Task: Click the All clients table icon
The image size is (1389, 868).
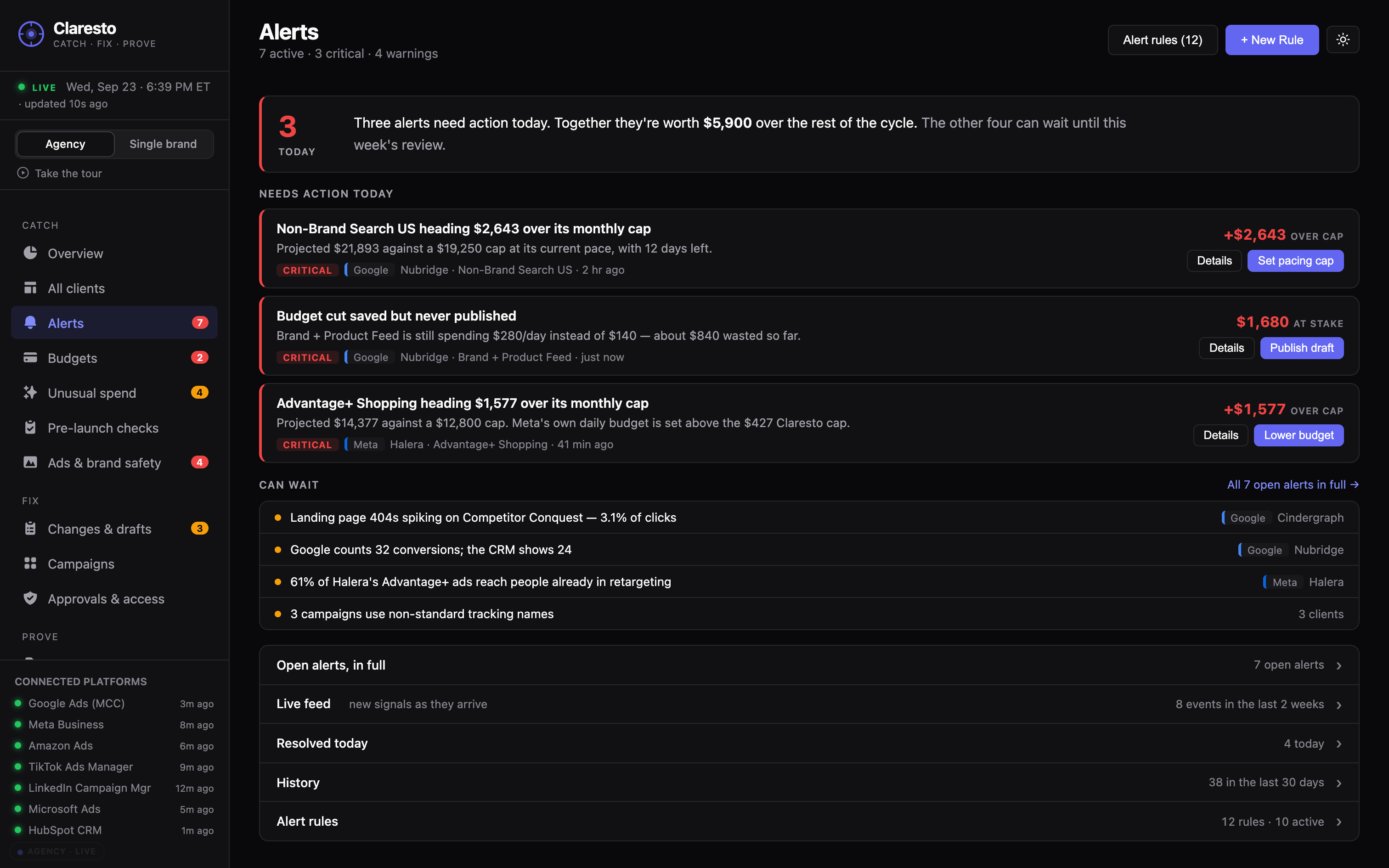Action: (30, 287)
